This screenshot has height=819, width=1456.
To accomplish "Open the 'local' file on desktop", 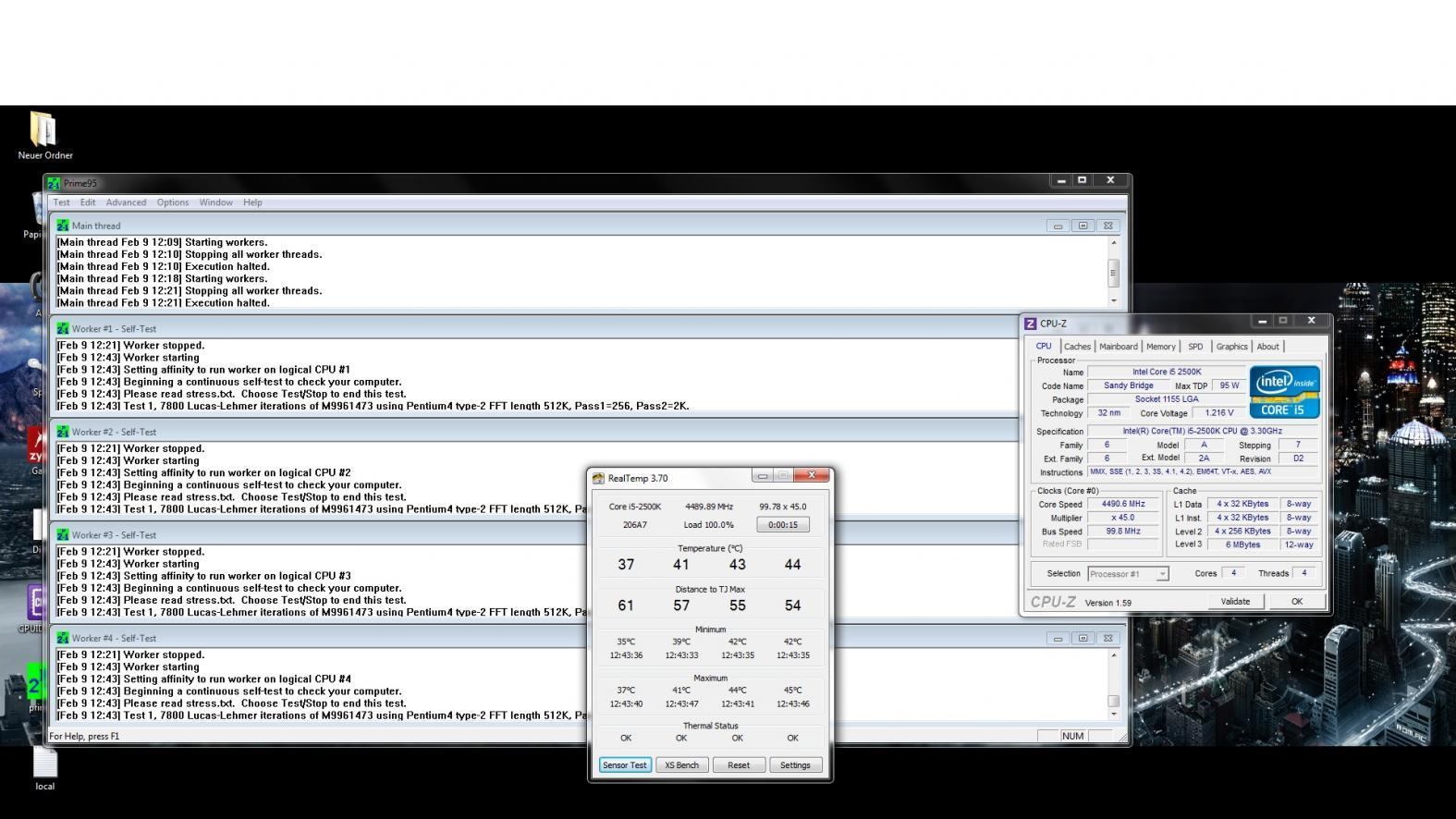I will tap(44, 769).
